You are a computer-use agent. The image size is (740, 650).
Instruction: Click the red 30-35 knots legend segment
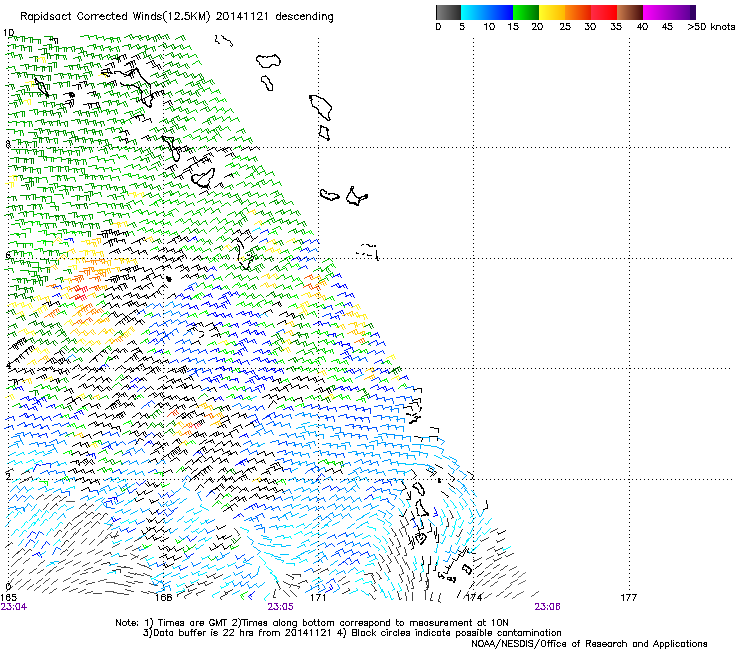604,12
